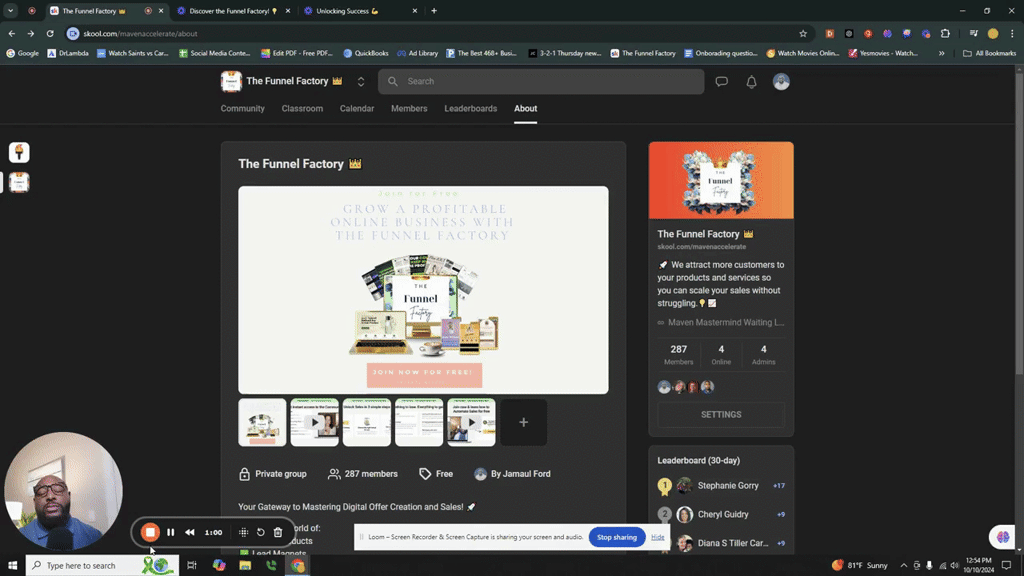
Task: Open Maven Mastermind Waiting L... link
Action: [721, 322]
